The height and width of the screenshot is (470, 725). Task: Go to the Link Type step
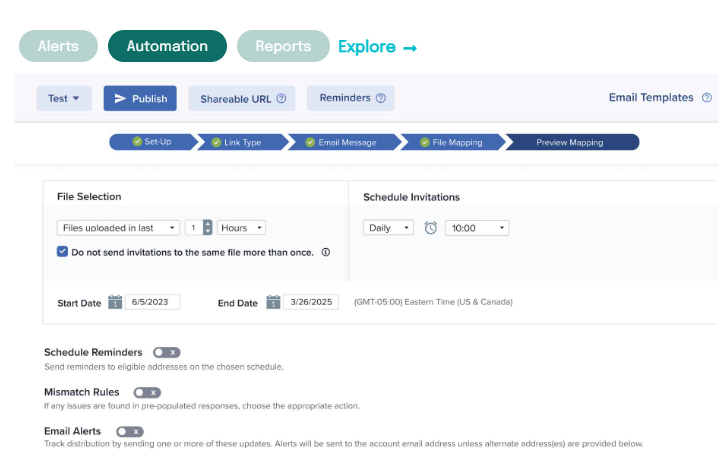pyautogui.click(x=243, y=142)
